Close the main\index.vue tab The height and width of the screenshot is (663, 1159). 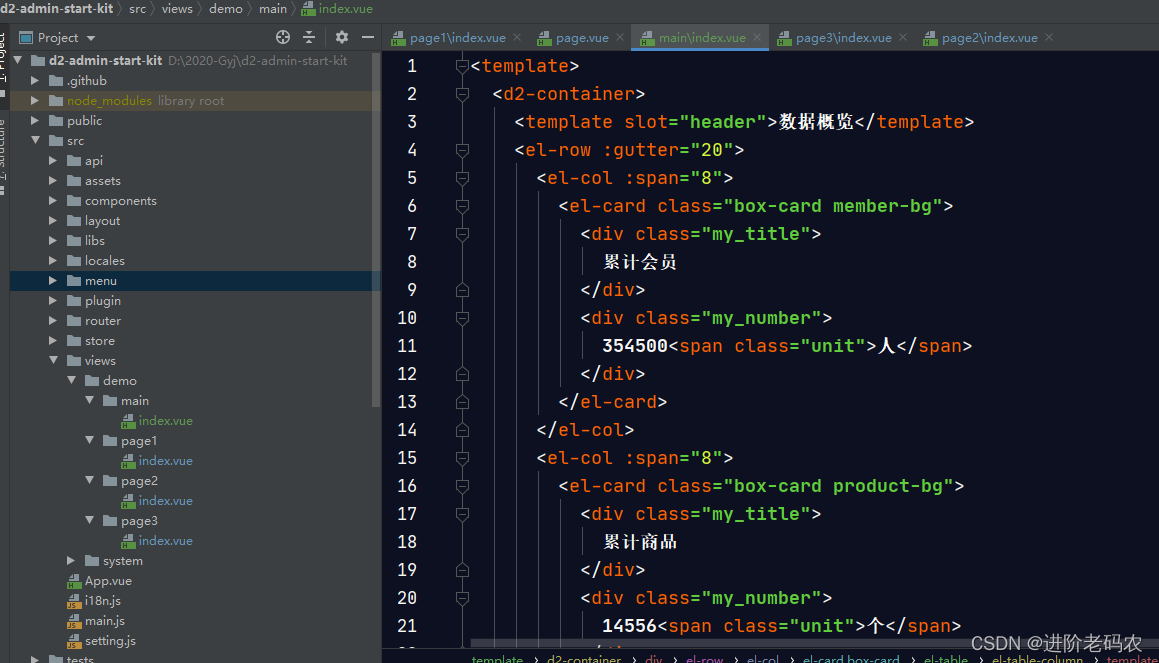click(x=757, y=37)
